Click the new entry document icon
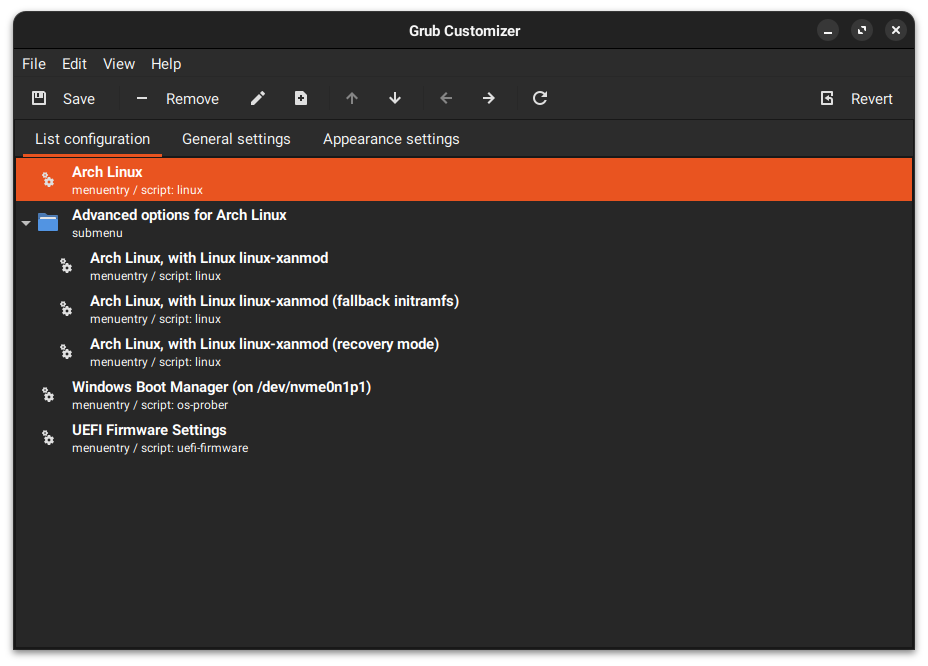 pos(301,98)
